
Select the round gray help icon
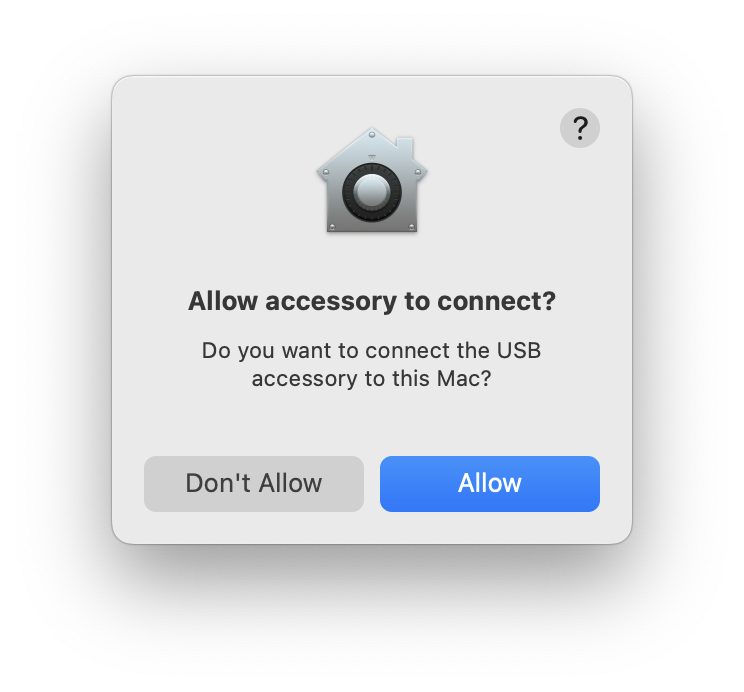(579, 128)
